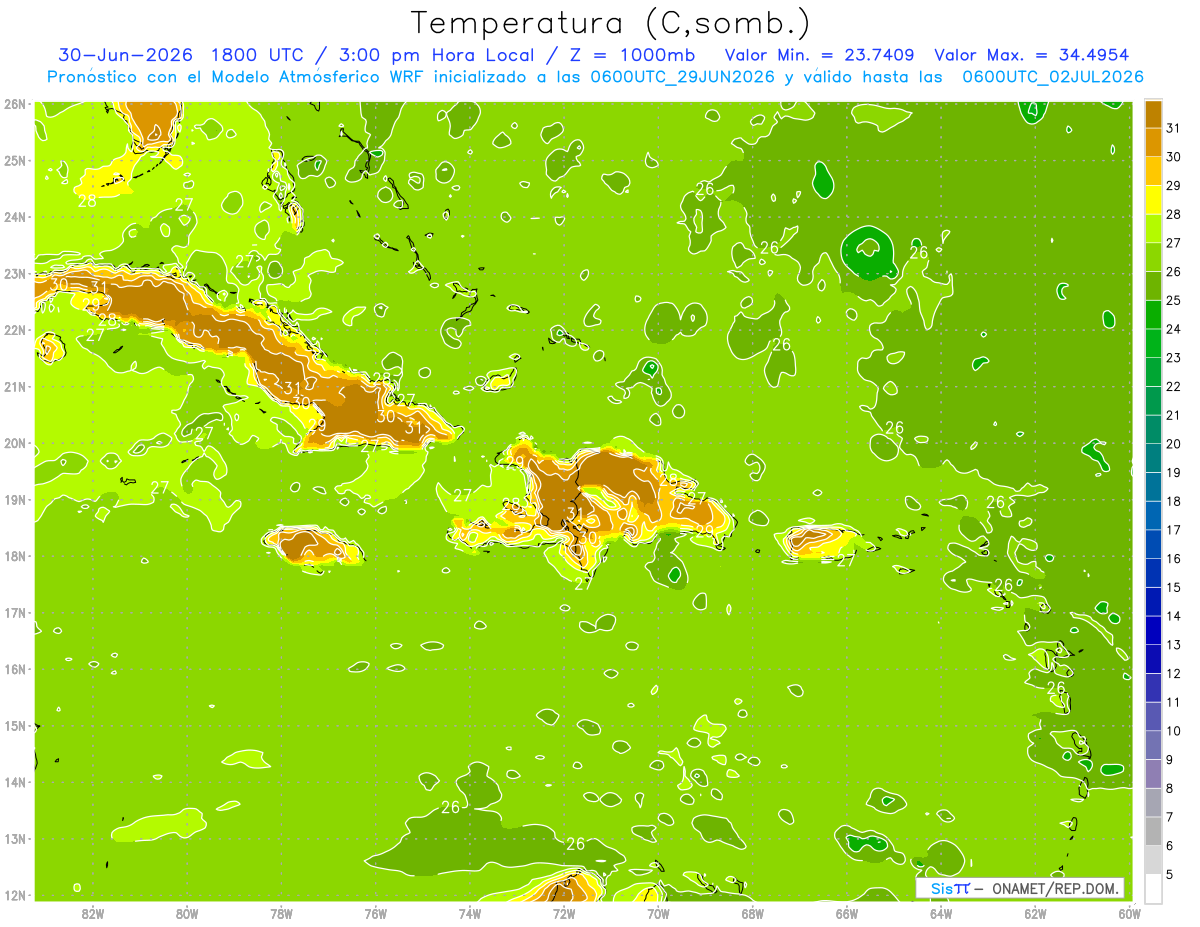Click the title 'Temperatura (C,somb.)'
Image resolution: width=1200 pixels, height=927 pixels.
pos(611,23)
